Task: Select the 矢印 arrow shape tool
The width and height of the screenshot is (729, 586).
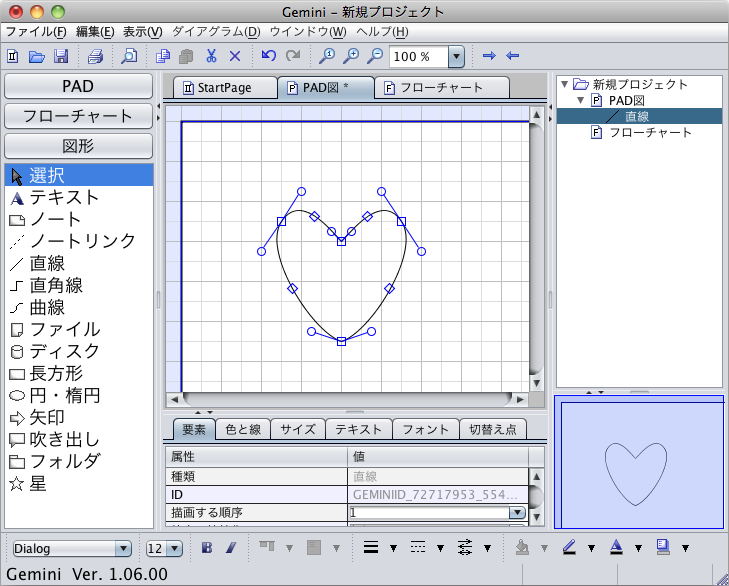Action: [79, 418]
